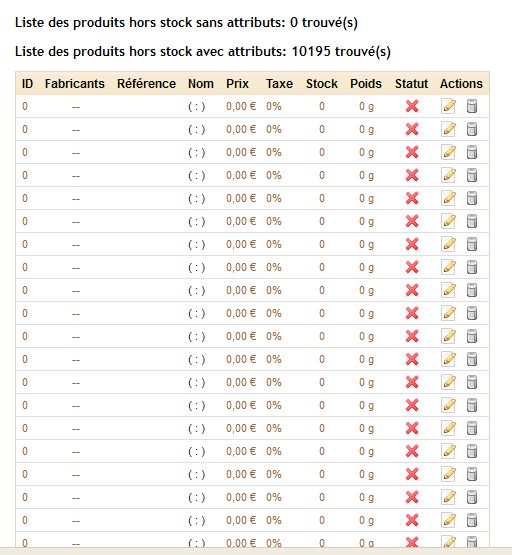Screen dimensions: 512x555
Task: Toggle the red X status in the first row
Action: click(412, 106)
